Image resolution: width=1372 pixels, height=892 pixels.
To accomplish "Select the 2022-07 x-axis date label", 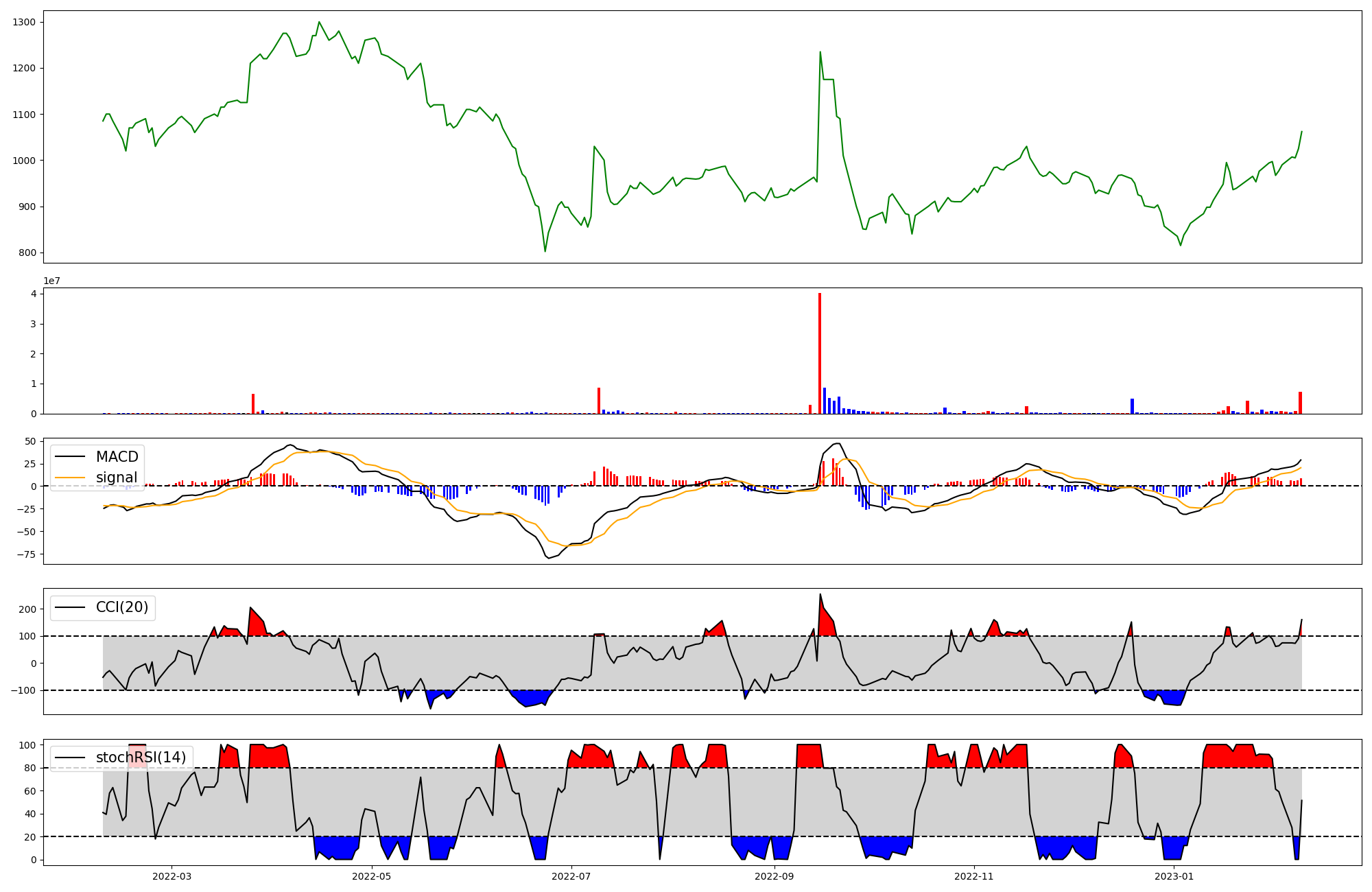I will point(571,876).
